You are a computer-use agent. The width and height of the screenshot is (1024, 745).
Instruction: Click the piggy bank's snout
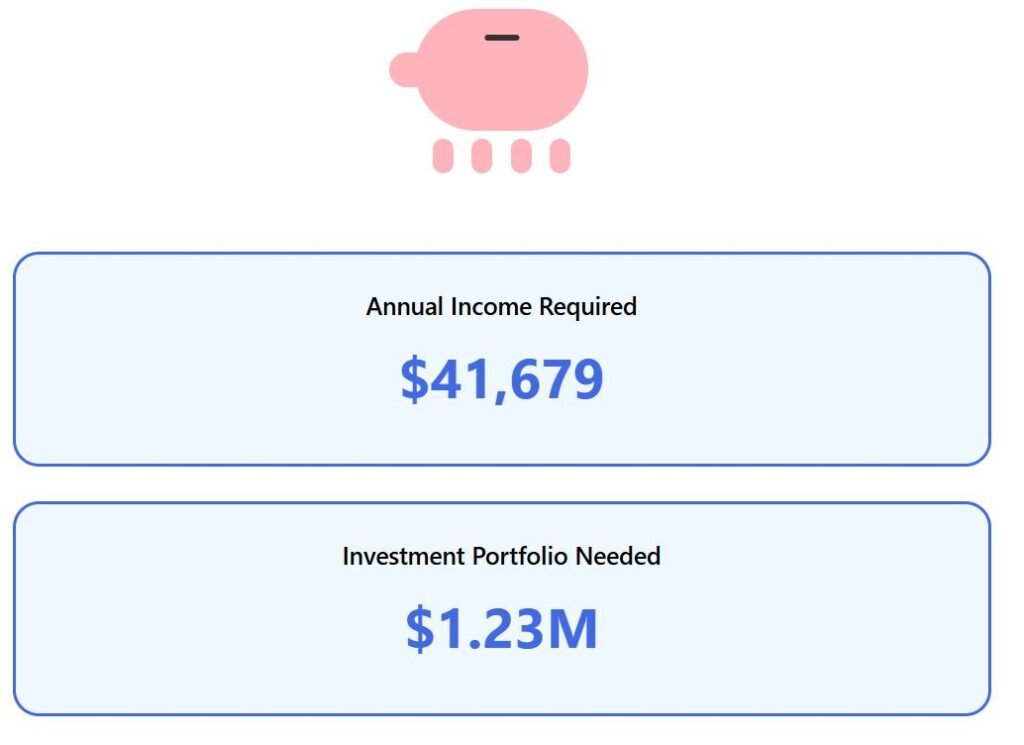point(404,68)
